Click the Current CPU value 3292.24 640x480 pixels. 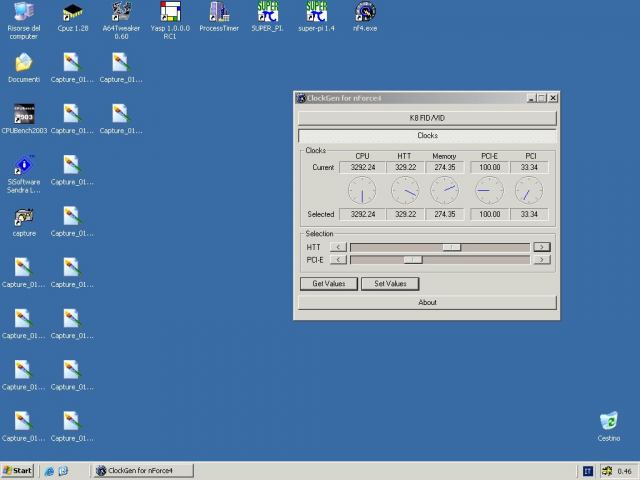click(362, 167)
